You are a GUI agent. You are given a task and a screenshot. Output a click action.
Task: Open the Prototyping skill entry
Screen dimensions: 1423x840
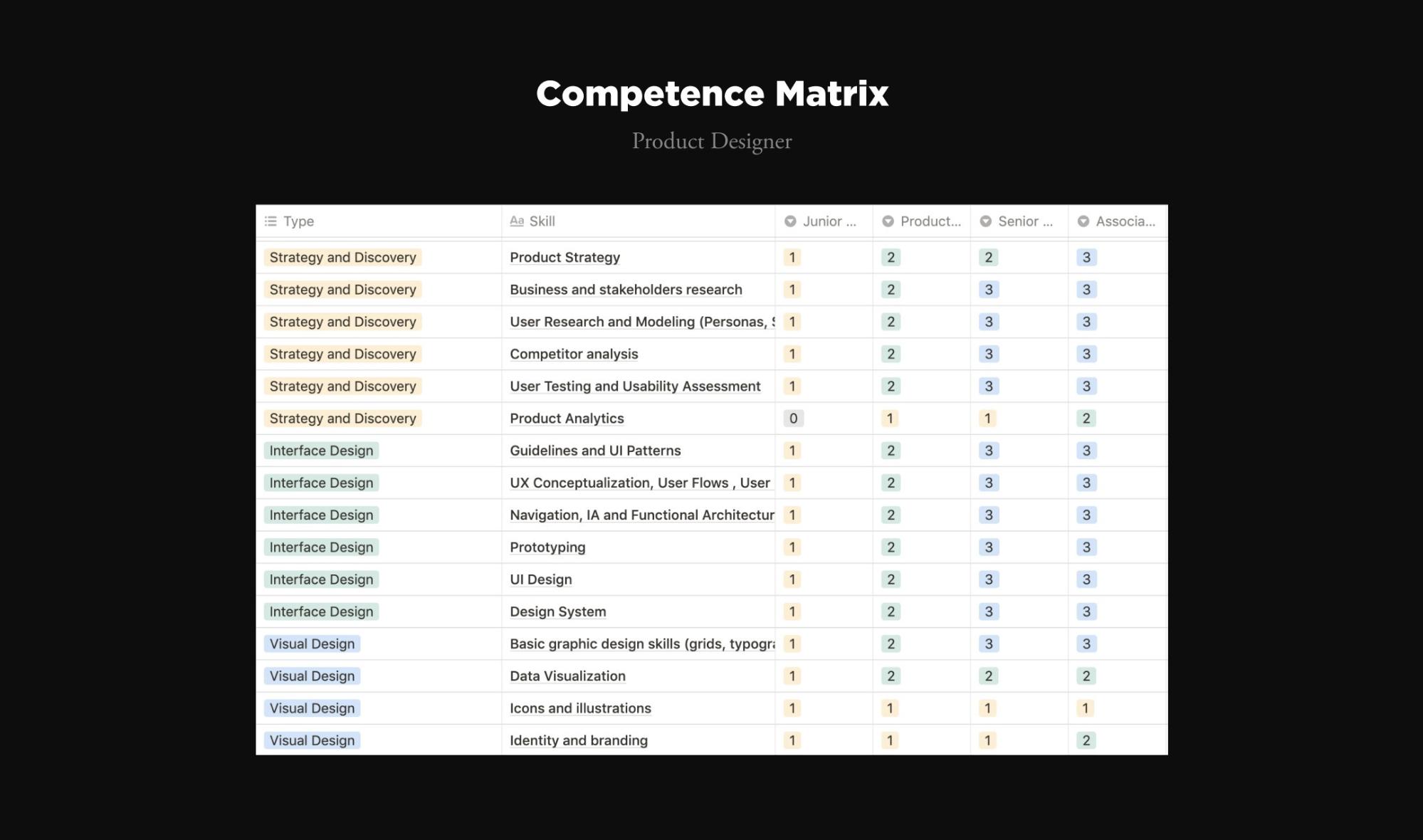click(x=547, y=547)
